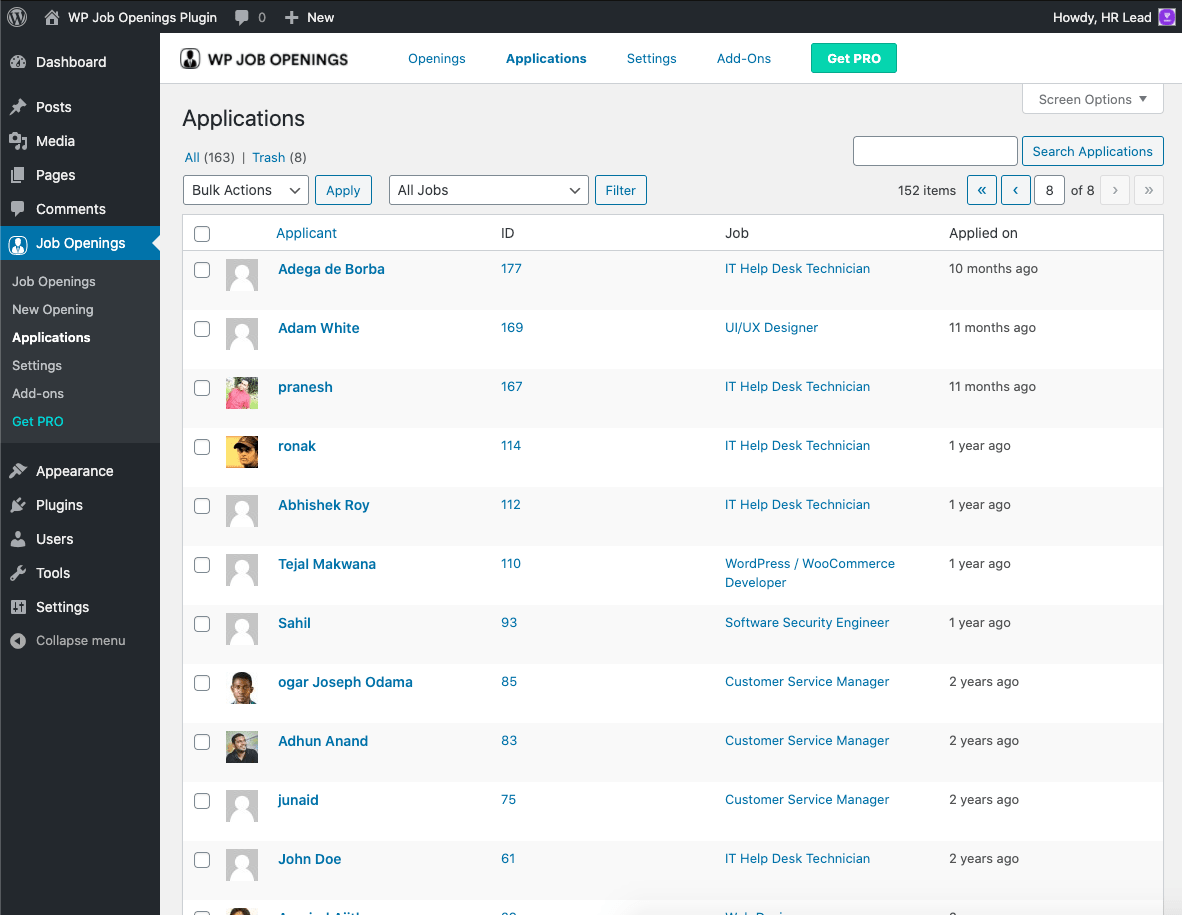
Task: Open Software Security Engineer job link
Action: pos(807,623)
